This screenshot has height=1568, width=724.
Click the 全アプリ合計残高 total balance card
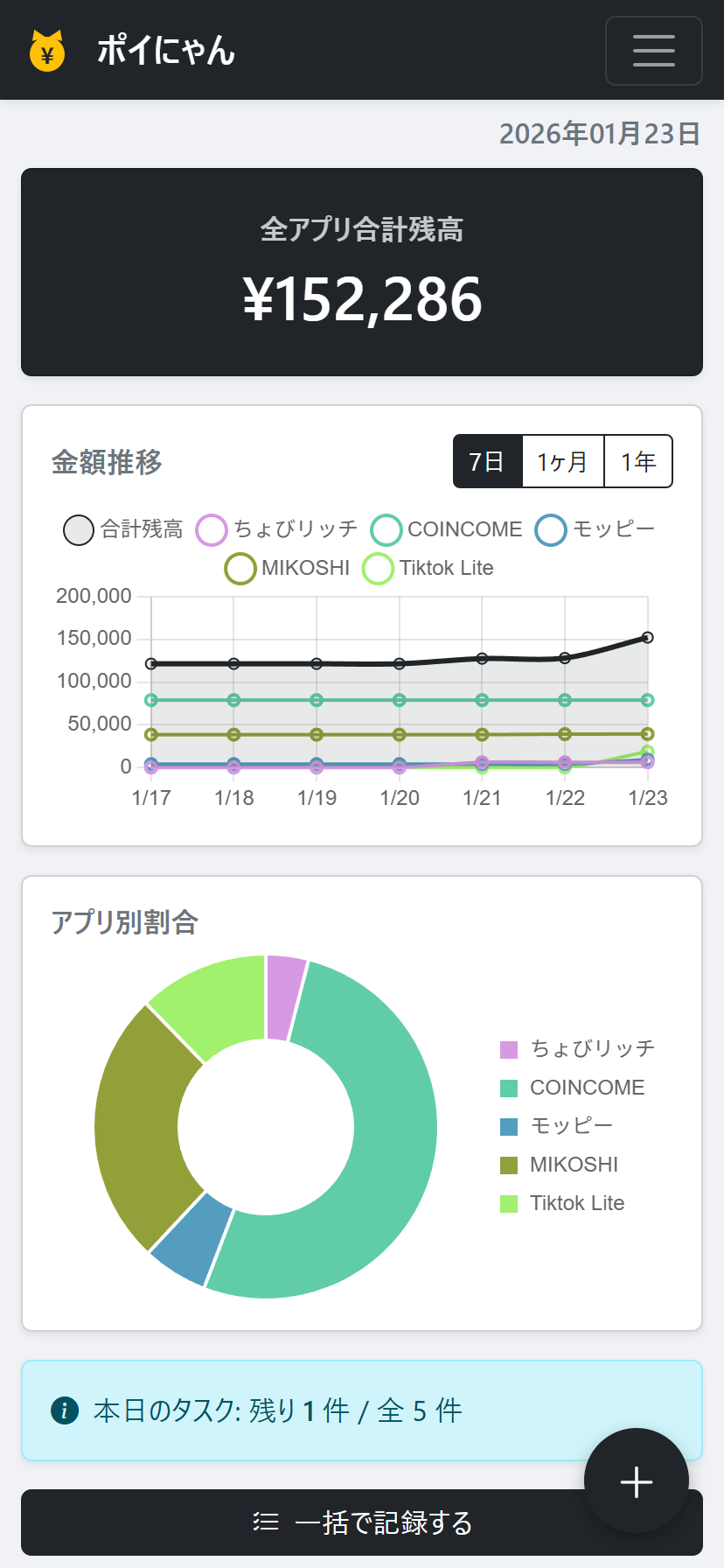pyautogui.click(x=362, y=272)
